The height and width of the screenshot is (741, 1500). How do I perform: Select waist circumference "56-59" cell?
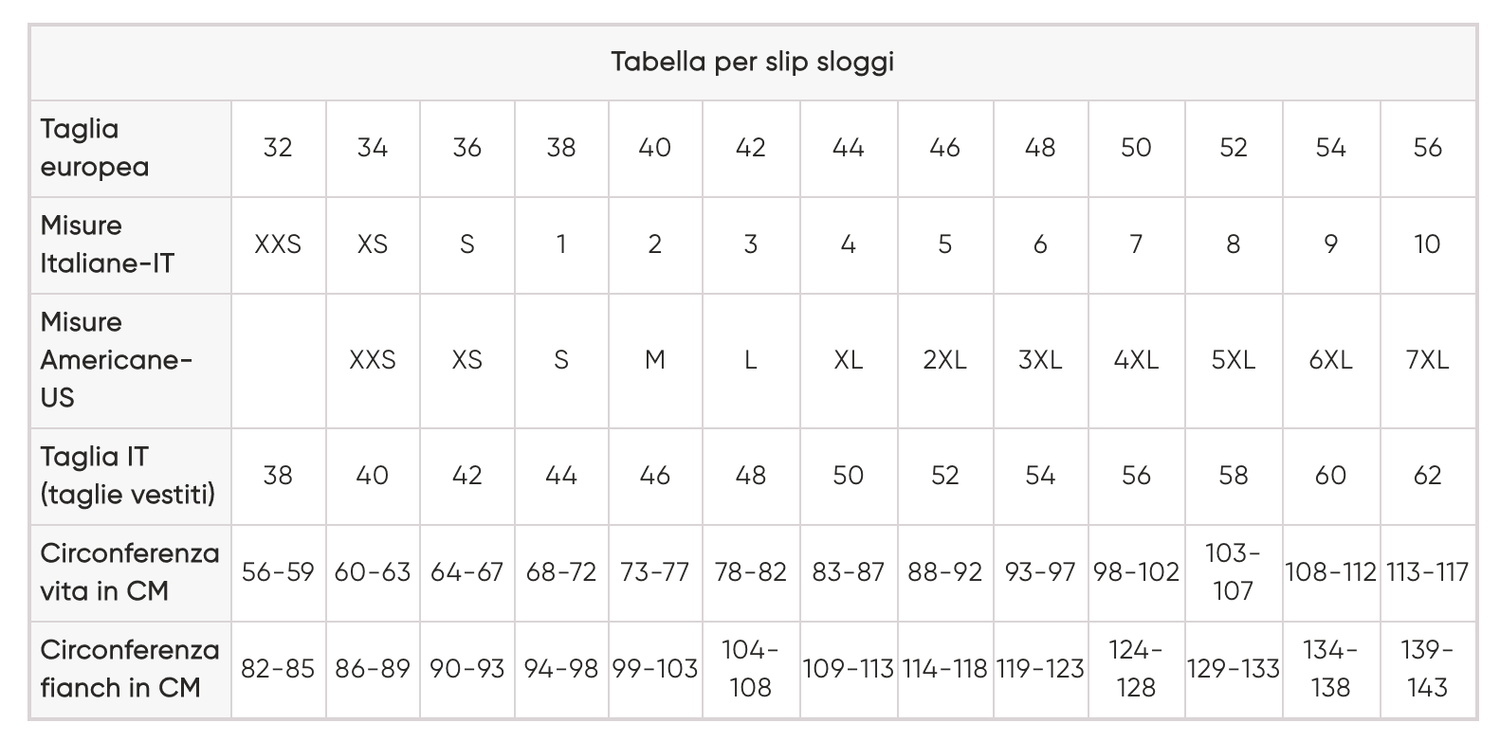278,572
